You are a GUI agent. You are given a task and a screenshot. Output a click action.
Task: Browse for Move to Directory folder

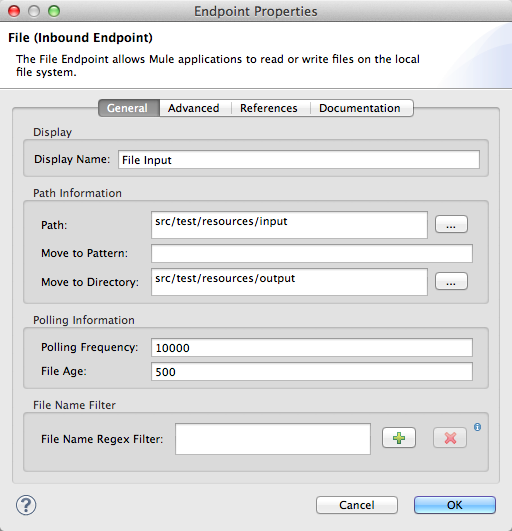click(x=451, y=281)
